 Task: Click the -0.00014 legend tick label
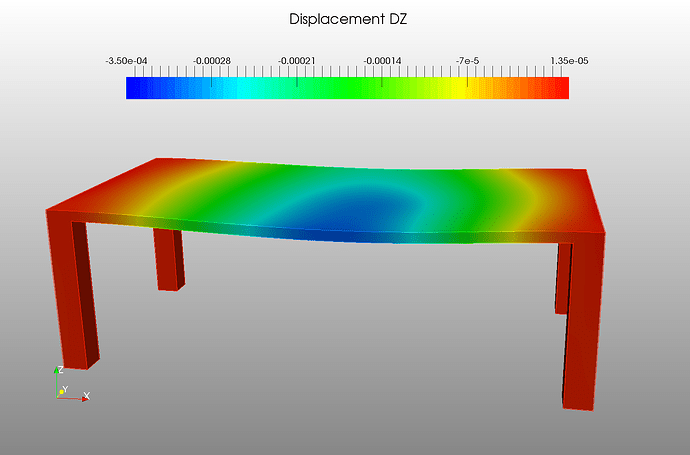pos(382,61)
